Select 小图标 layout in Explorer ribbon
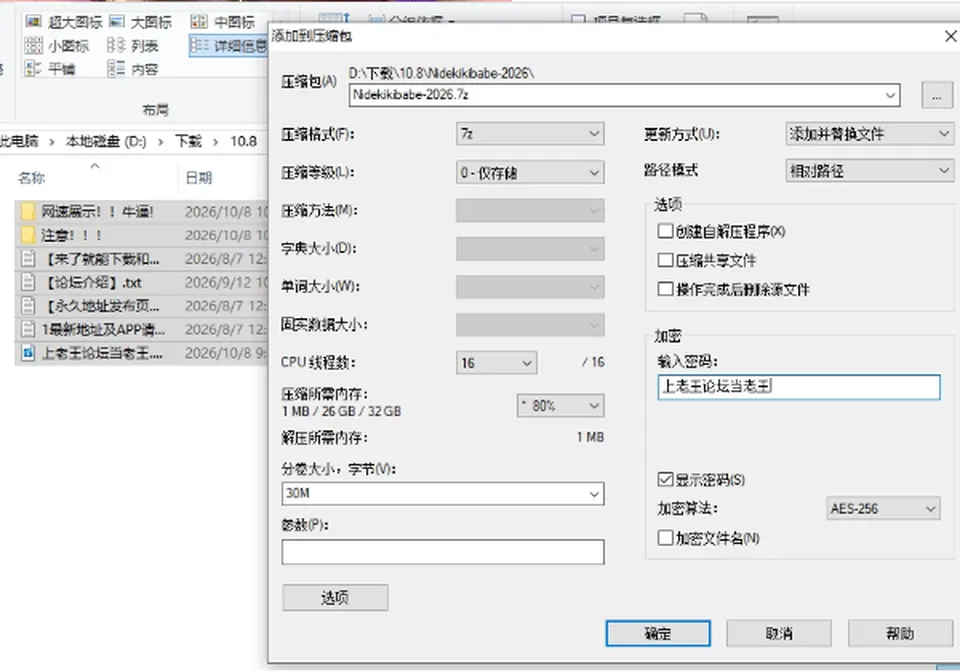This screenshot has height=672, width=960. [57, 45]
